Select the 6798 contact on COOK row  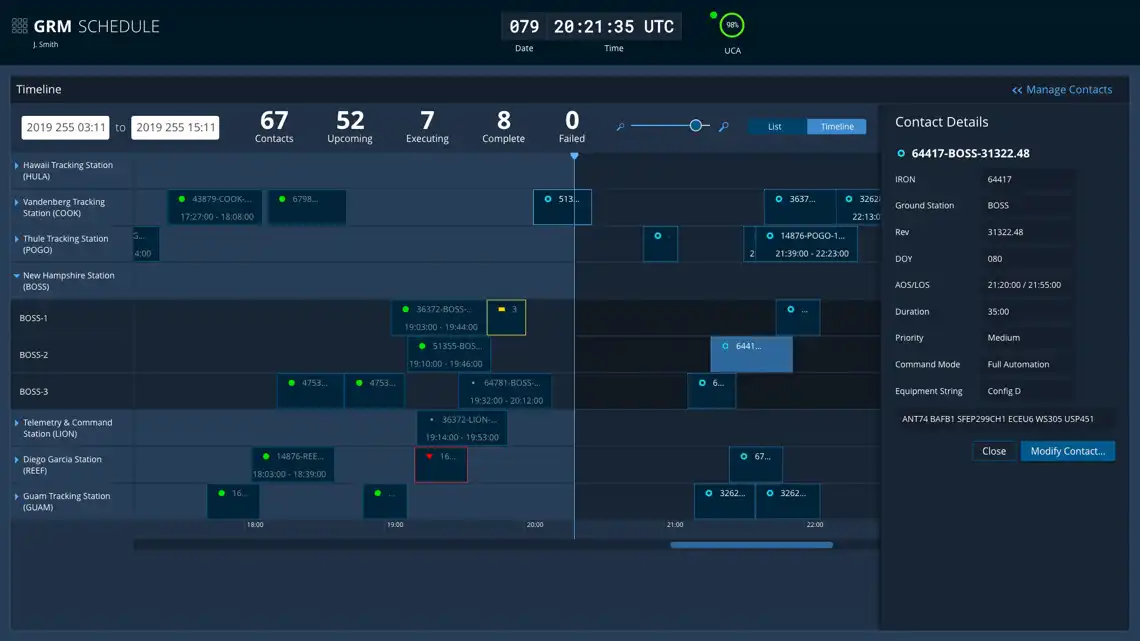click(307, 208)
